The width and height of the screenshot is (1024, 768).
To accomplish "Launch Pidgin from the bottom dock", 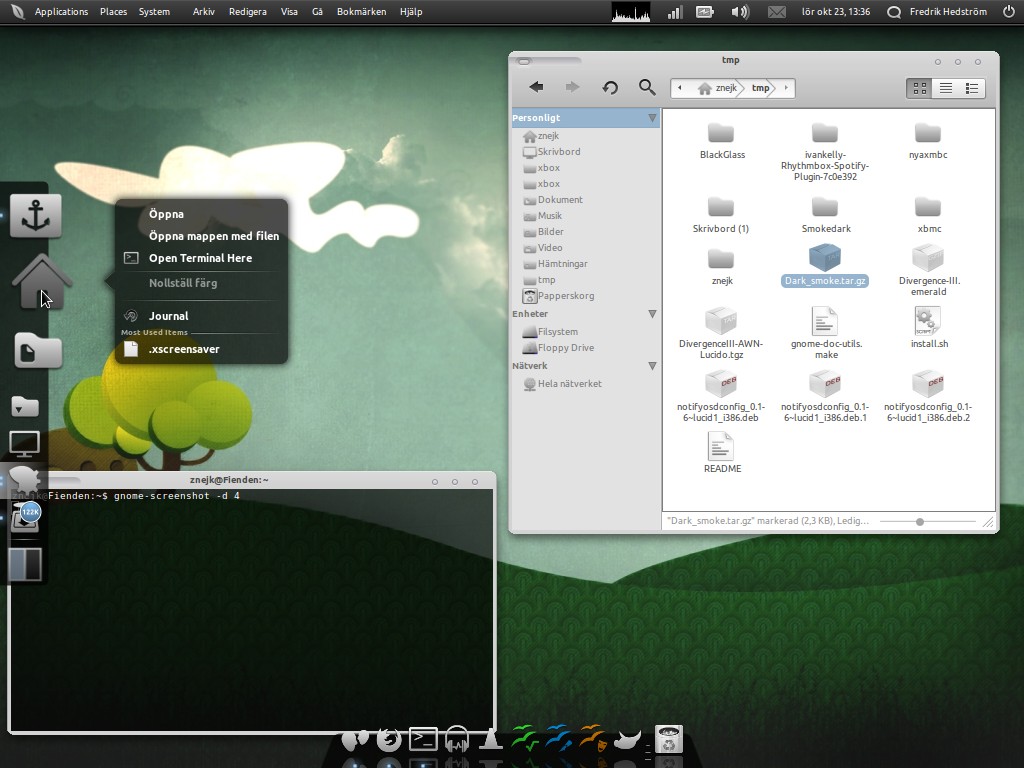I will tap(355, 740).
